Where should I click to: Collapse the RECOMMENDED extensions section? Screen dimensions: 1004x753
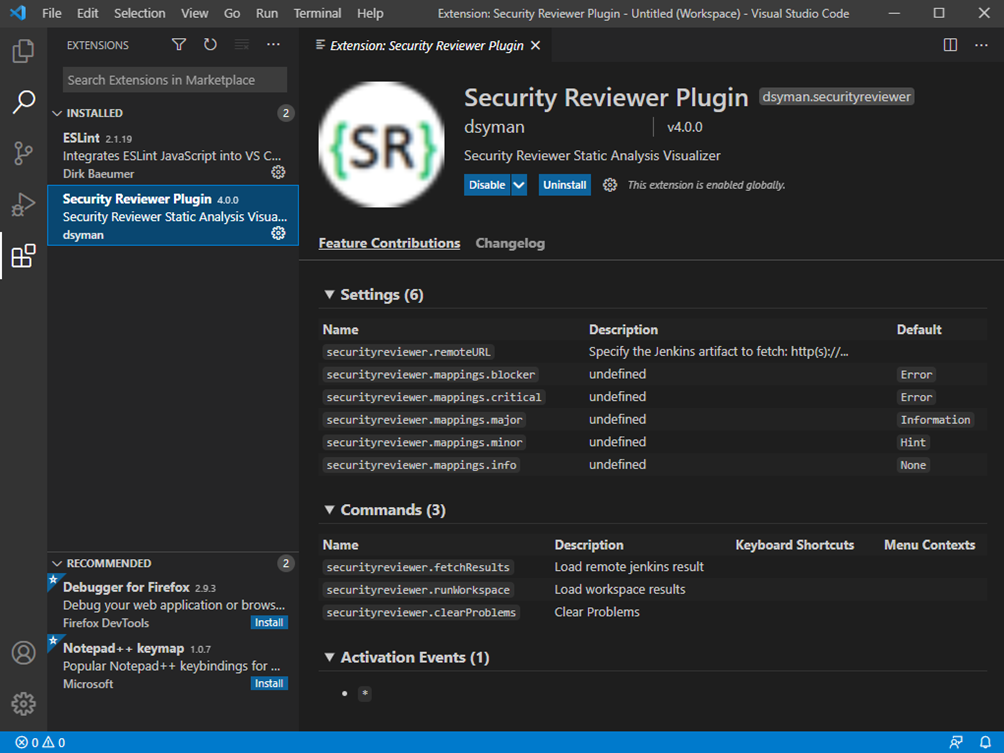pos(58,563)
